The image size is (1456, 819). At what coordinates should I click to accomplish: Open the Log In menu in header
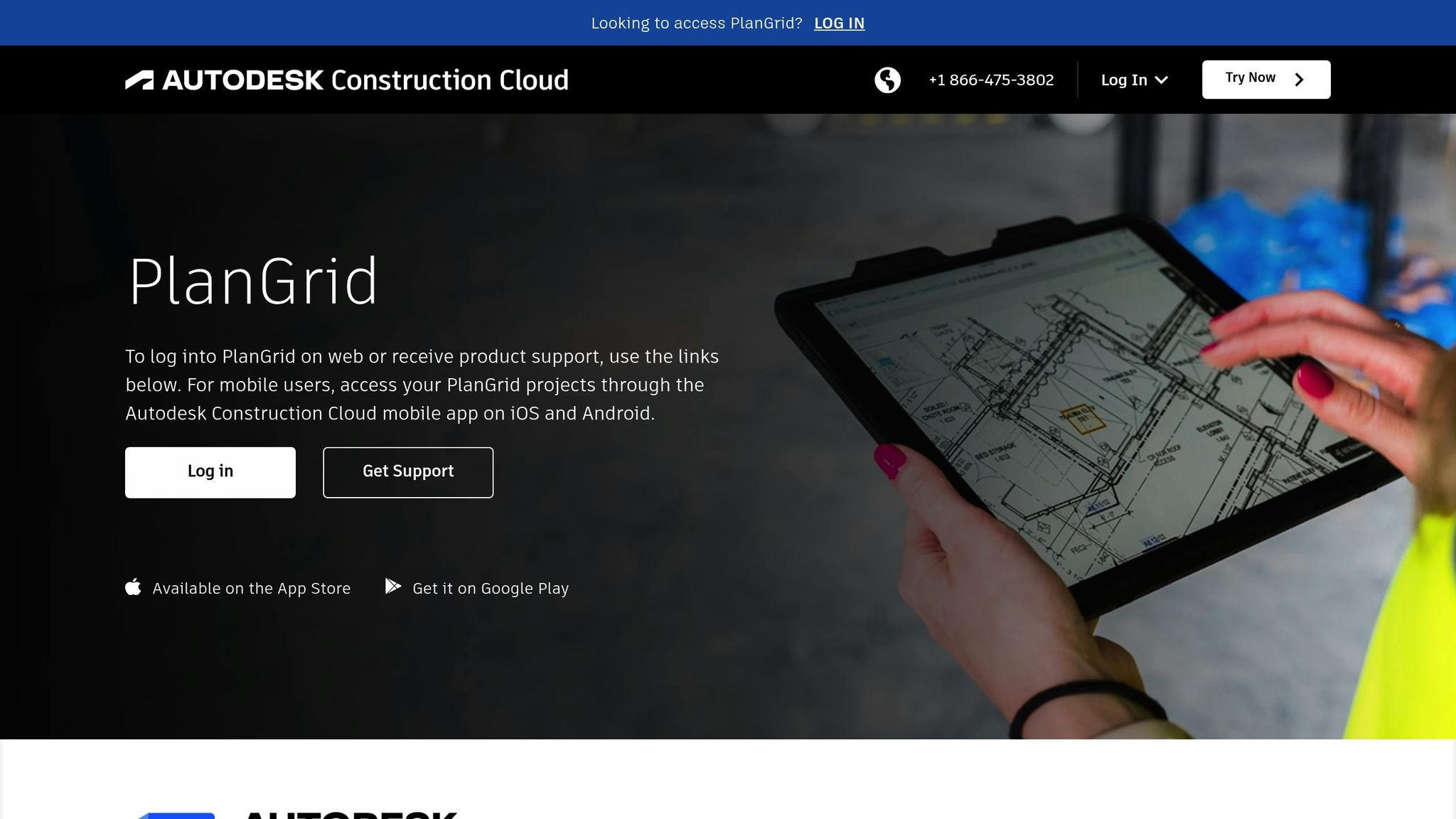tap(1135, 80)
